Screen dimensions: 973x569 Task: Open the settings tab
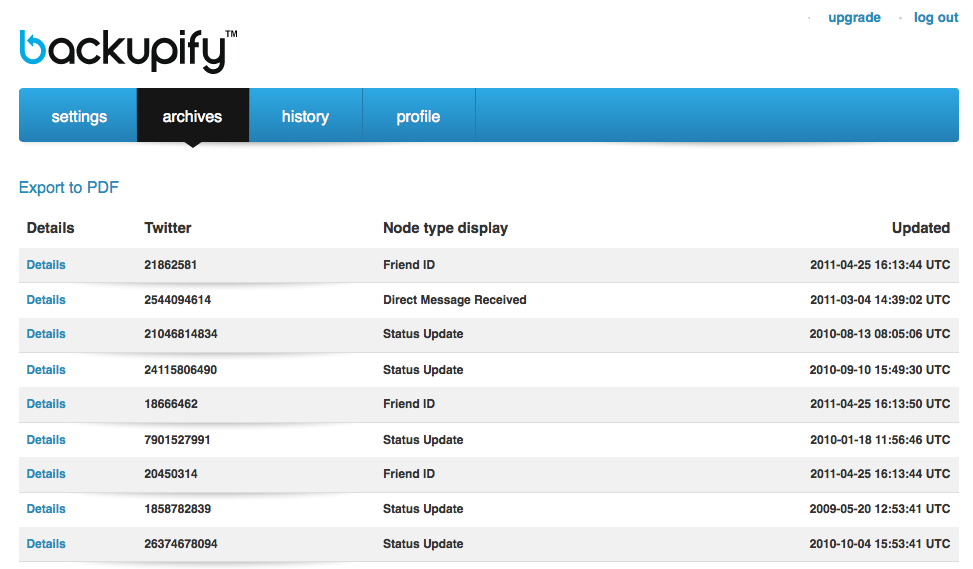click(78, 116)
